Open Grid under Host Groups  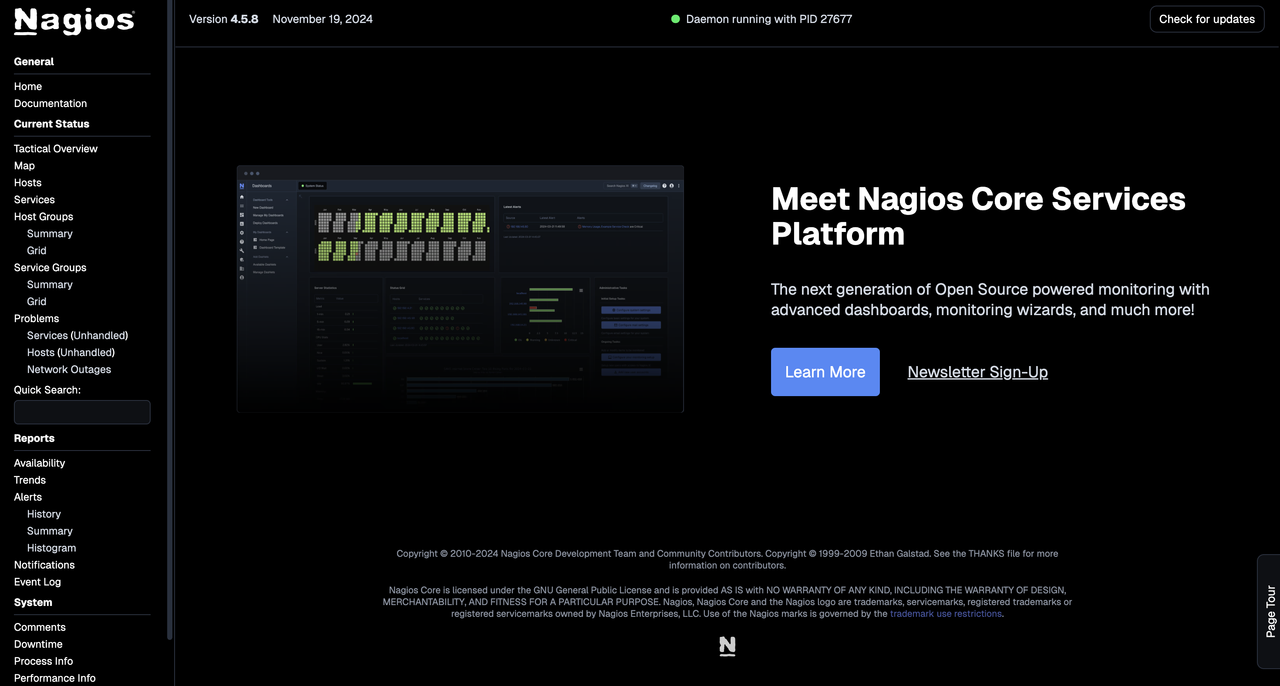click(x=37, y=250)
